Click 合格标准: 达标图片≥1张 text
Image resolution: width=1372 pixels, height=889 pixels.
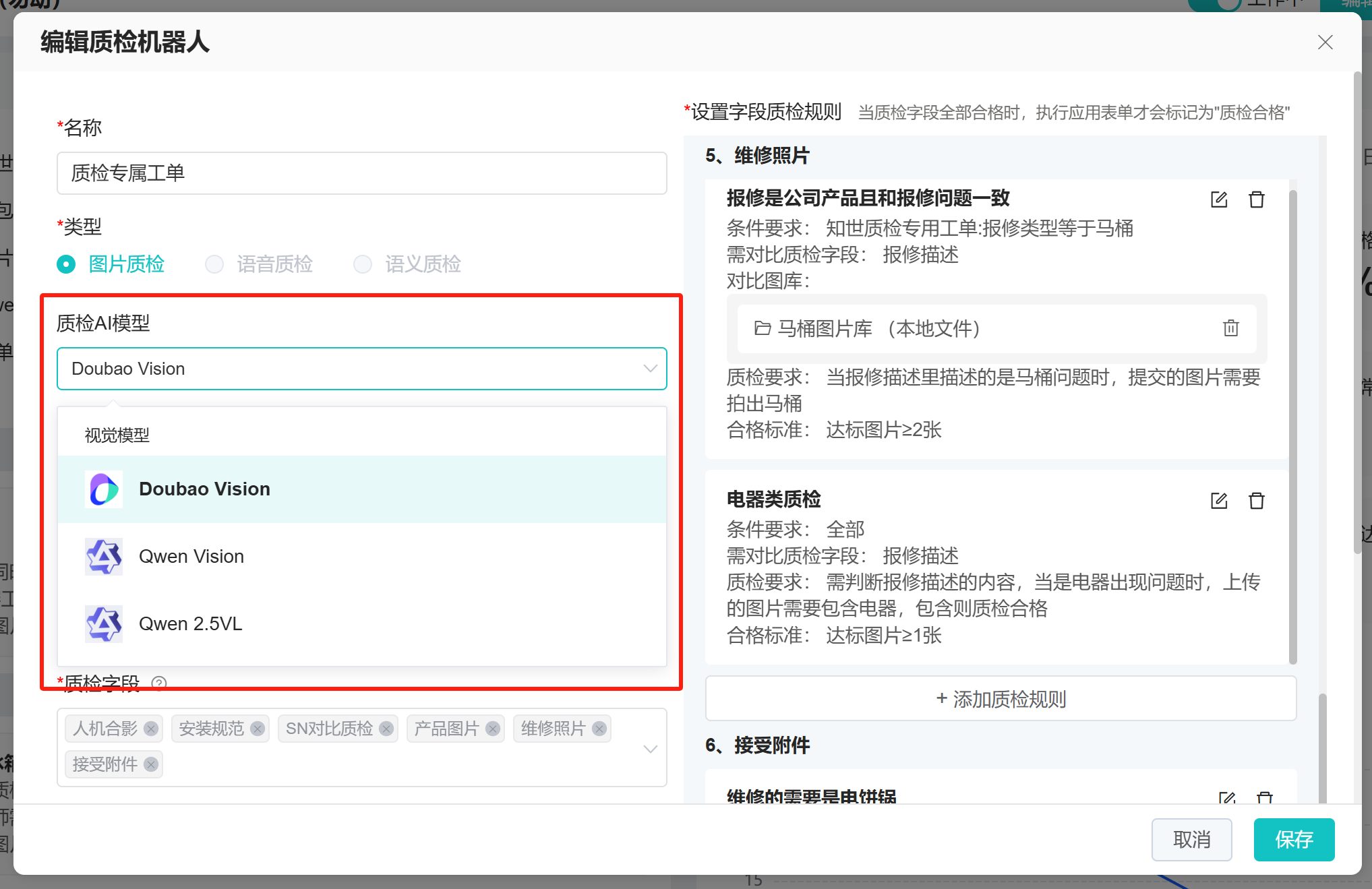834,636
